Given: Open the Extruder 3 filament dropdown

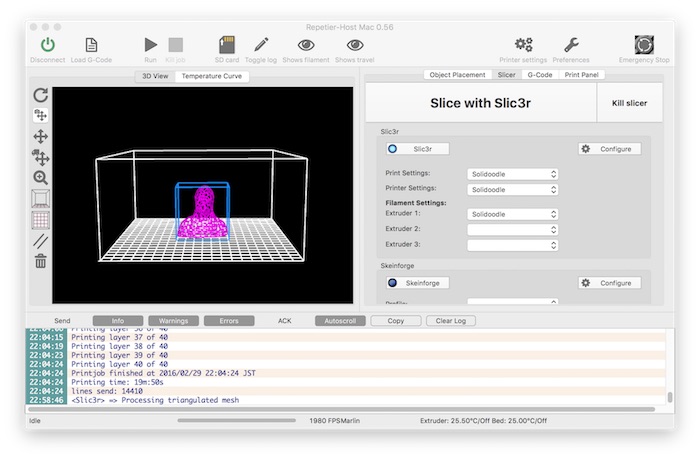Looking at the screenshot, I should point(512,245).
